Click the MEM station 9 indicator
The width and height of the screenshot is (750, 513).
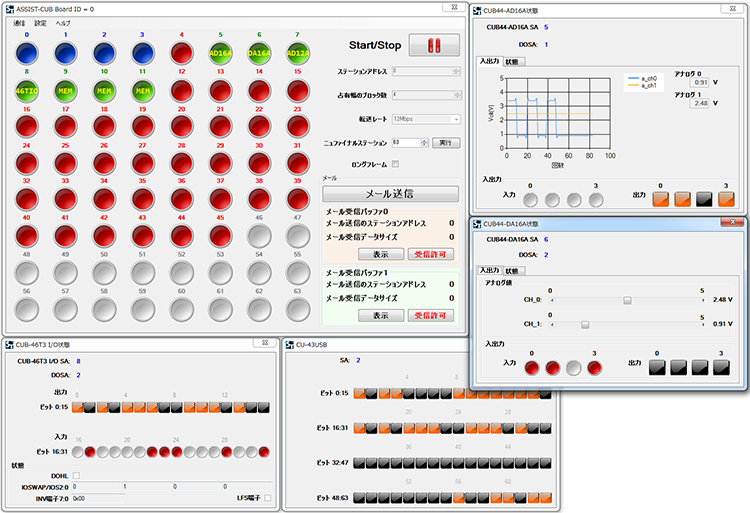pos(66,90)
